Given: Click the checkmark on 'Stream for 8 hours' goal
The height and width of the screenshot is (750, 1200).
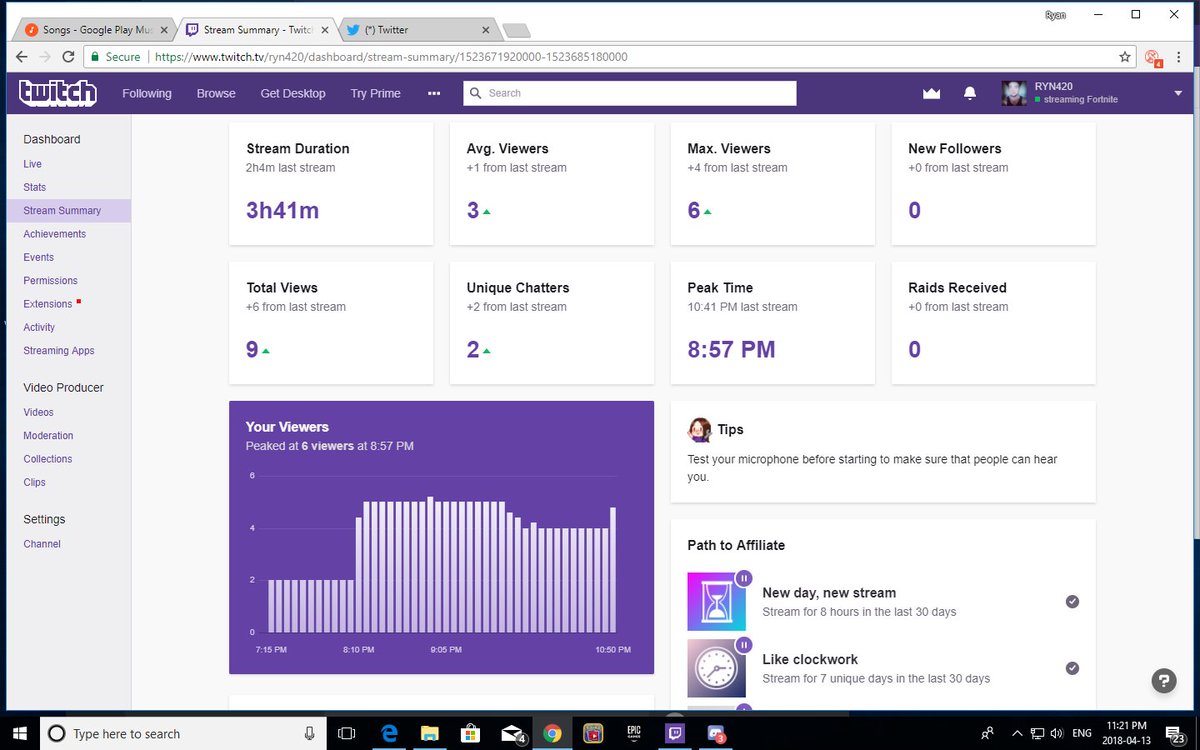Looking at the screenshot, I should 1072,602.
